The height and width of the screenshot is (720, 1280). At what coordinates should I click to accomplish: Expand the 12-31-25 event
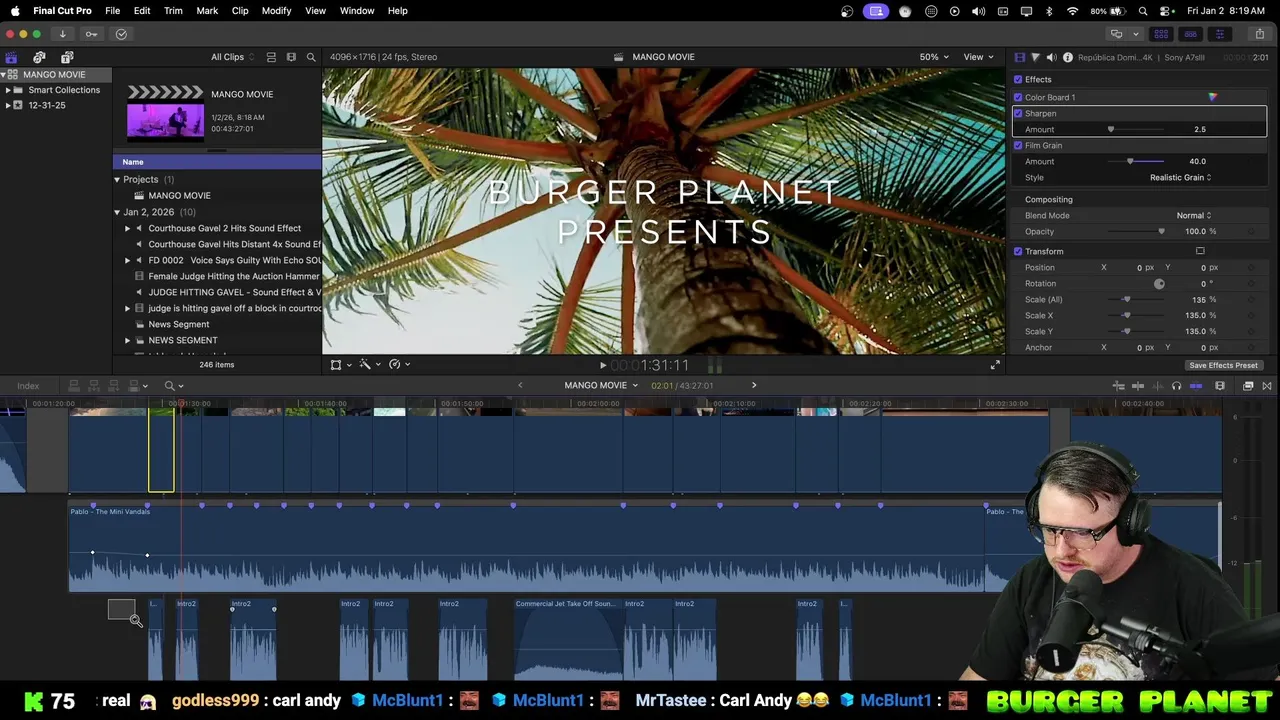(x=8, y=105)
